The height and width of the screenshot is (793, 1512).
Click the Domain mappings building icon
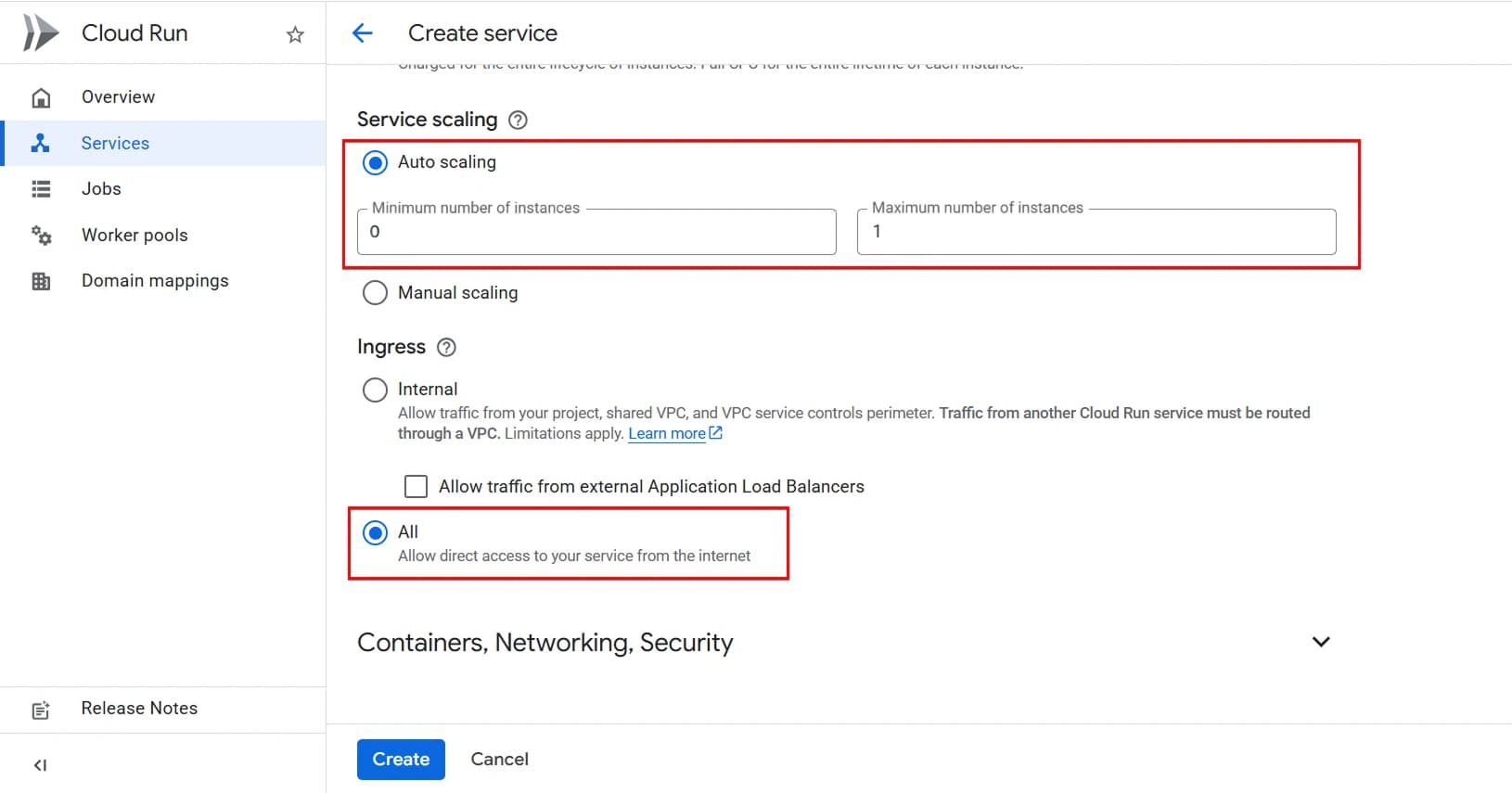pos(41,280)
